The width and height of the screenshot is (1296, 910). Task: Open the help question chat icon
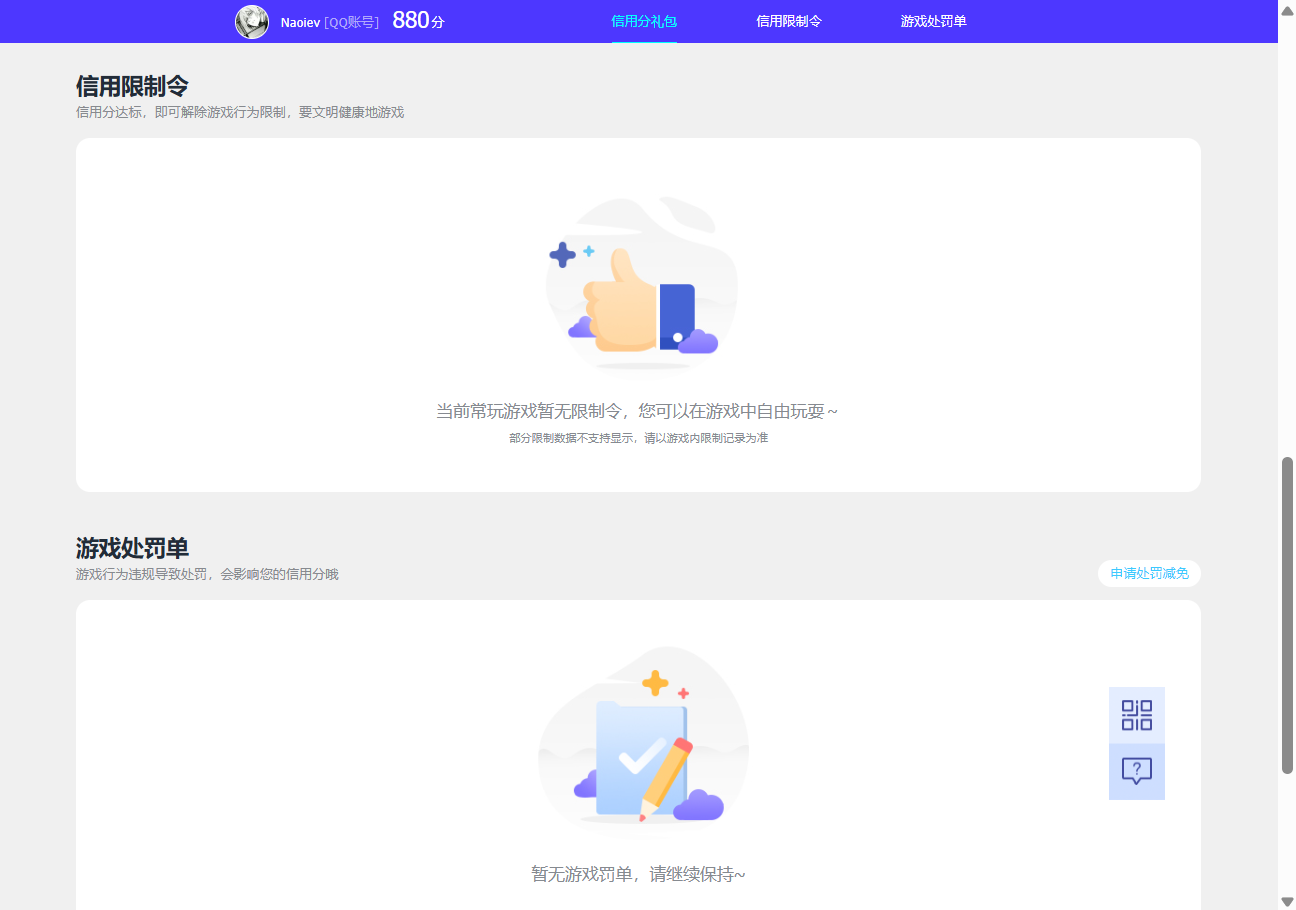pyautogui.click(x=1137, y=771)
